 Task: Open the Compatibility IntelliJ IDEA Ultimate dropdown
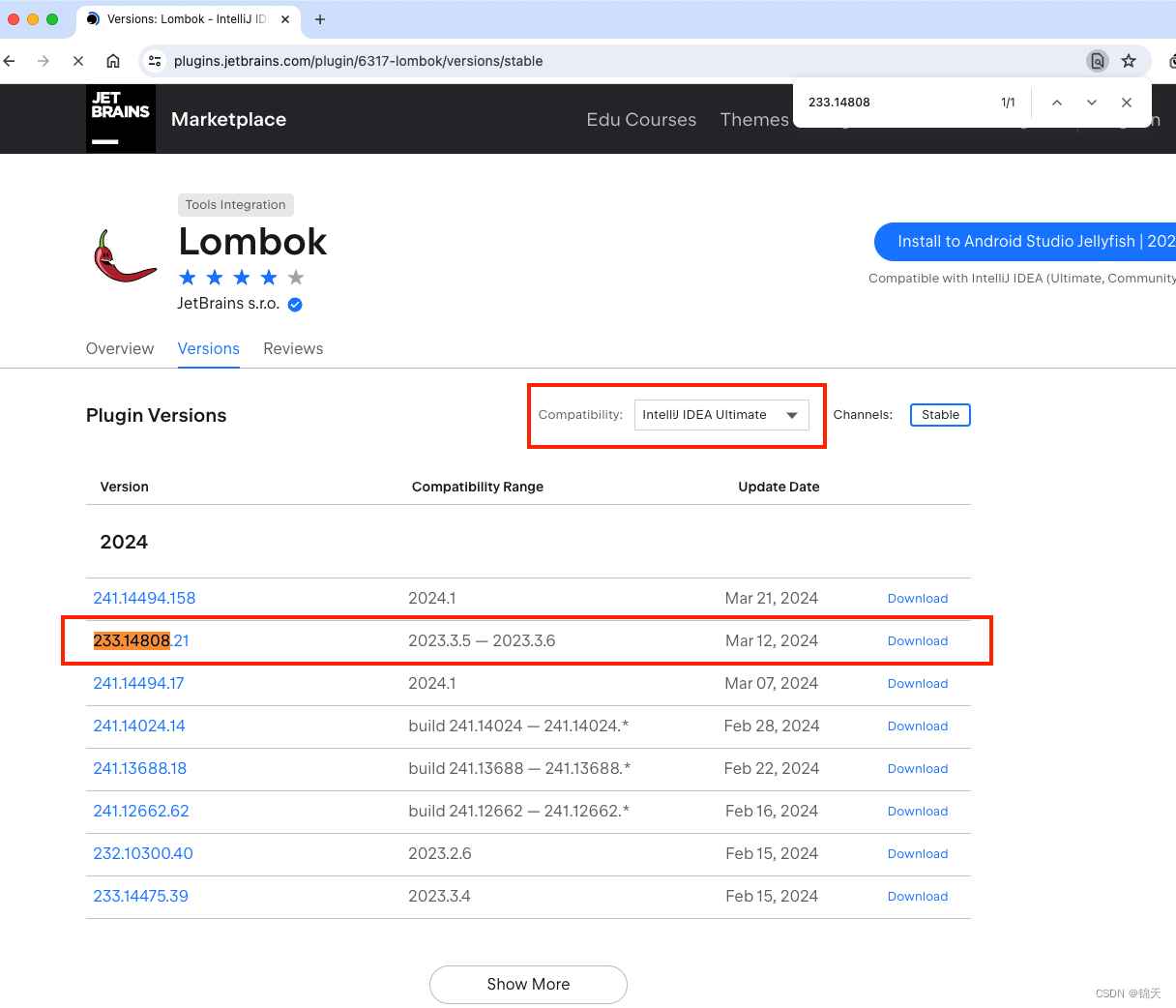[x=721, y=415]
